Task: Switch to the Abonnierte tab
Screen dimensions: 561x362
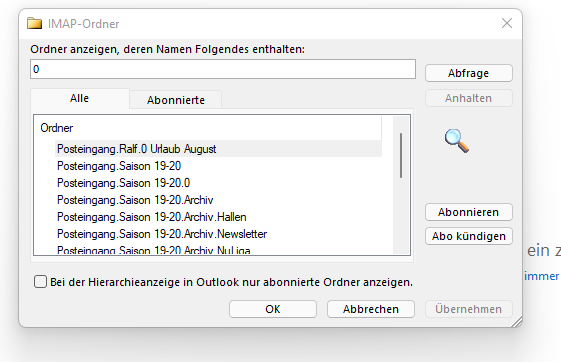Action: pos(176,100)
